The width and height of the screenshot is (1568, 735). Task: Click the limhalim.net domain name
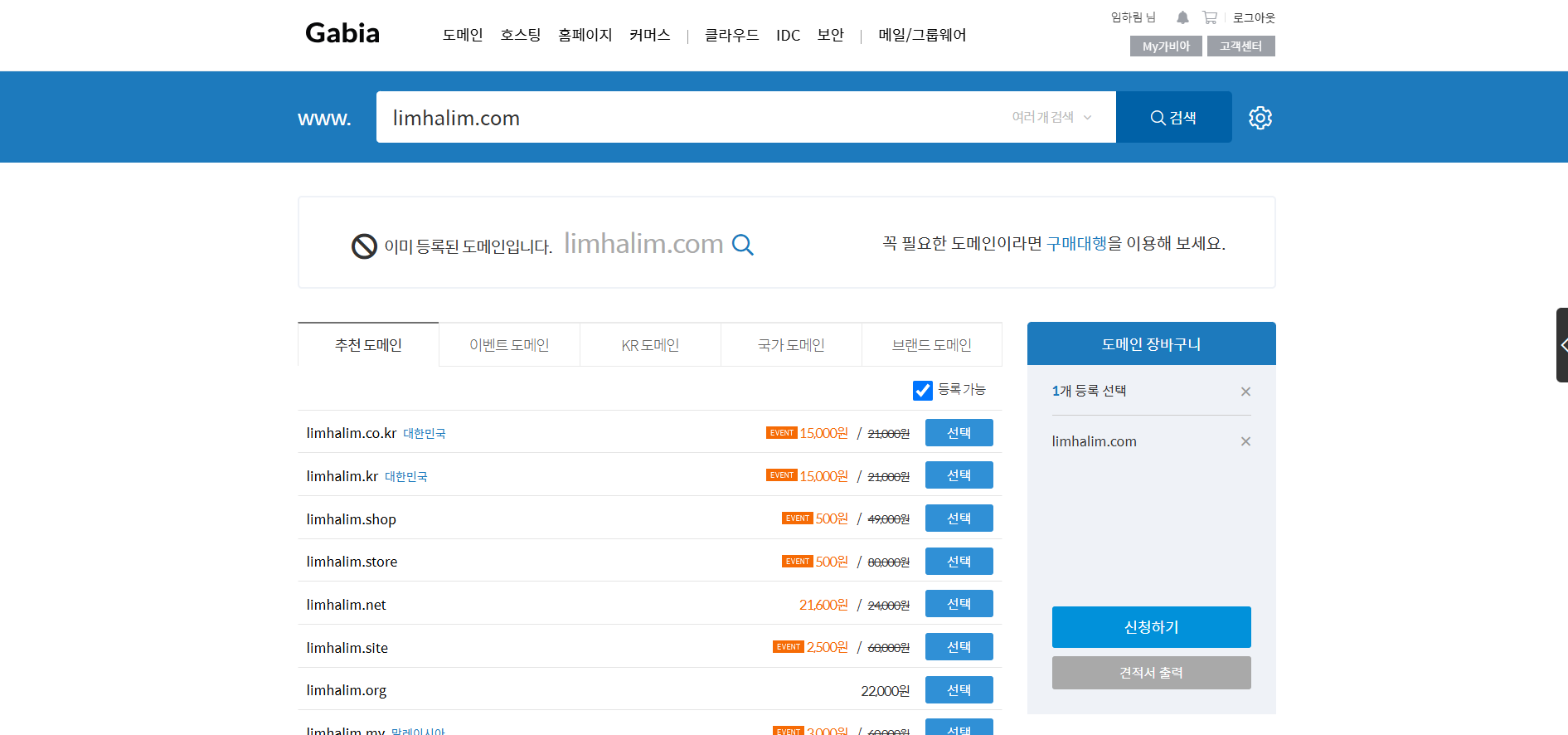(347, 605)
